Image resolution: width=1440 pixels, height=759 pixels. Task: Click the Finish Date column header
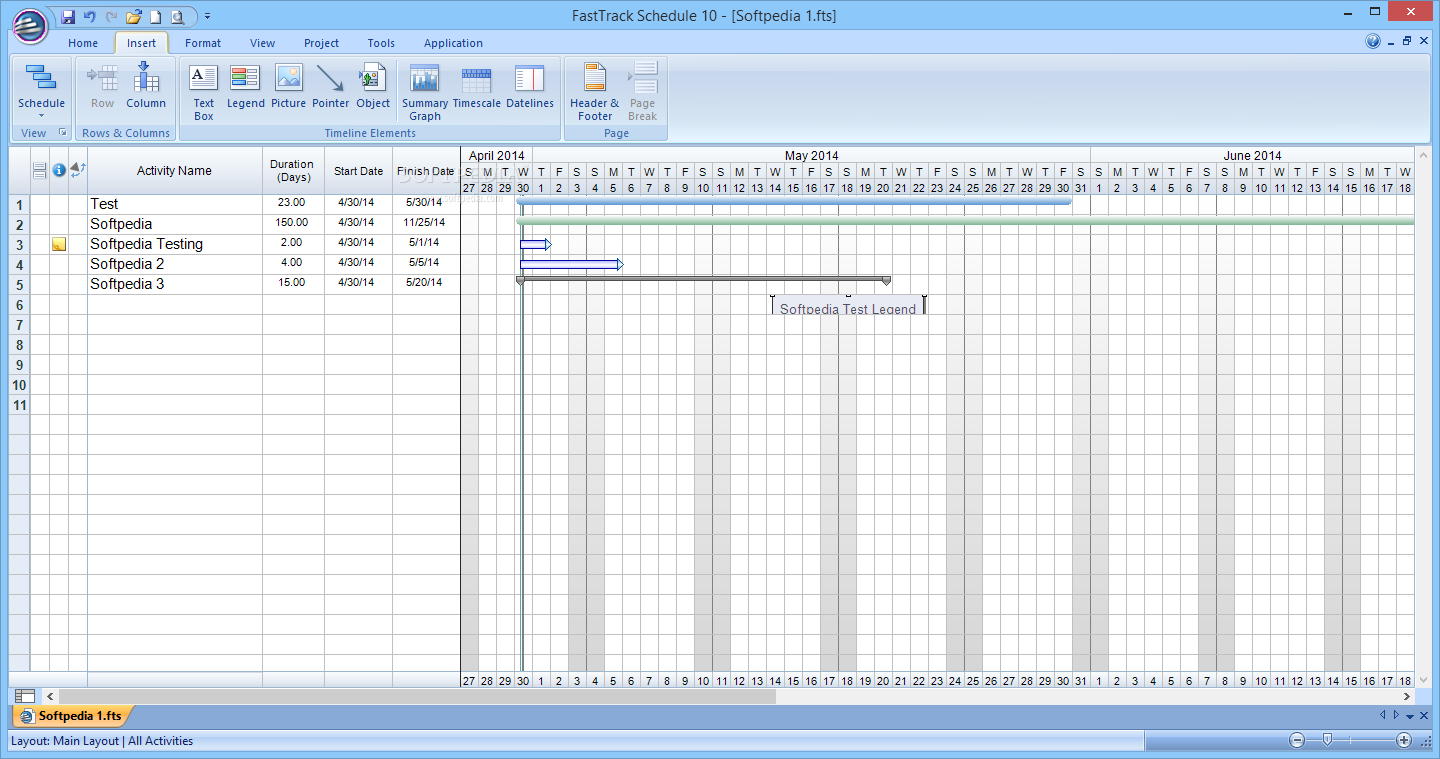(x=426, y=171)
